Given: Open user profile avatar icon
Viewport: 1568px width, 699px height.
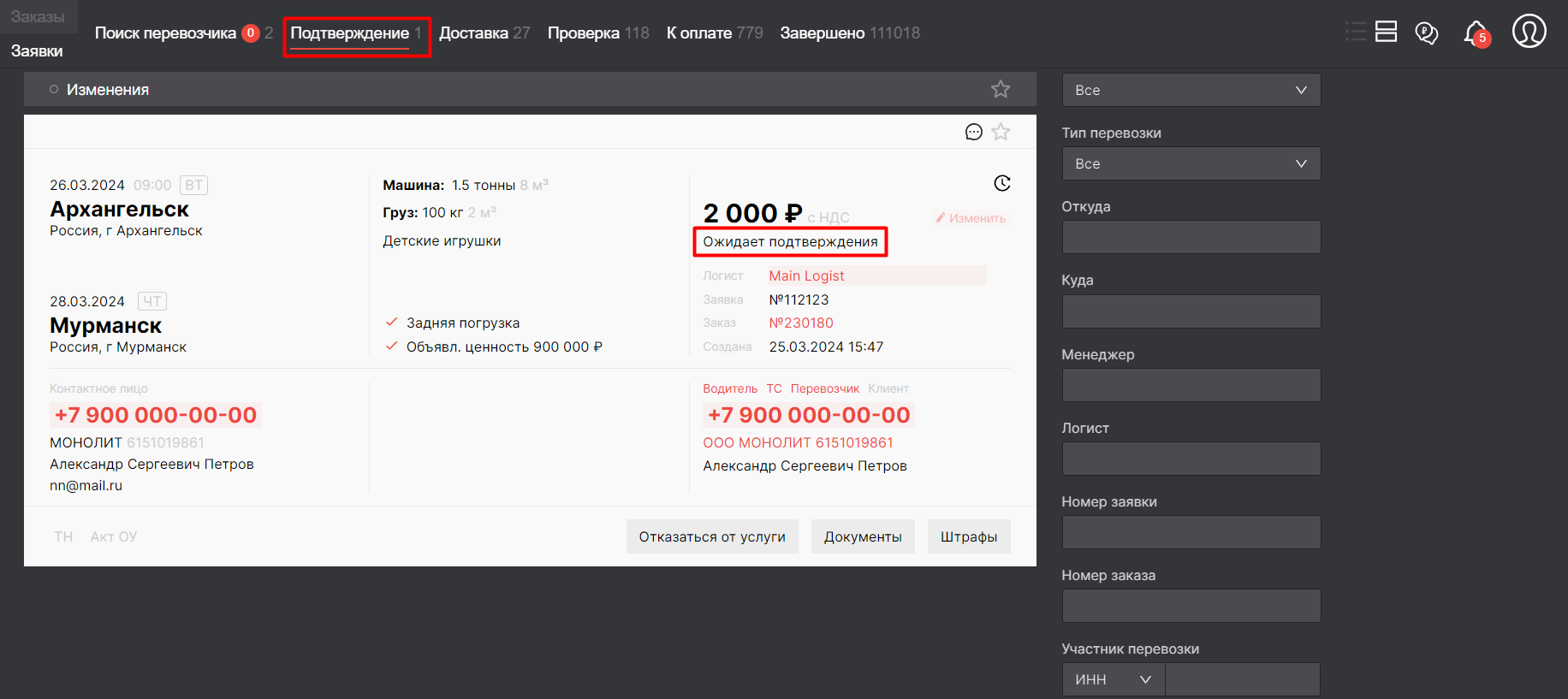Looking at the screenshot, I should [1529, 31].
